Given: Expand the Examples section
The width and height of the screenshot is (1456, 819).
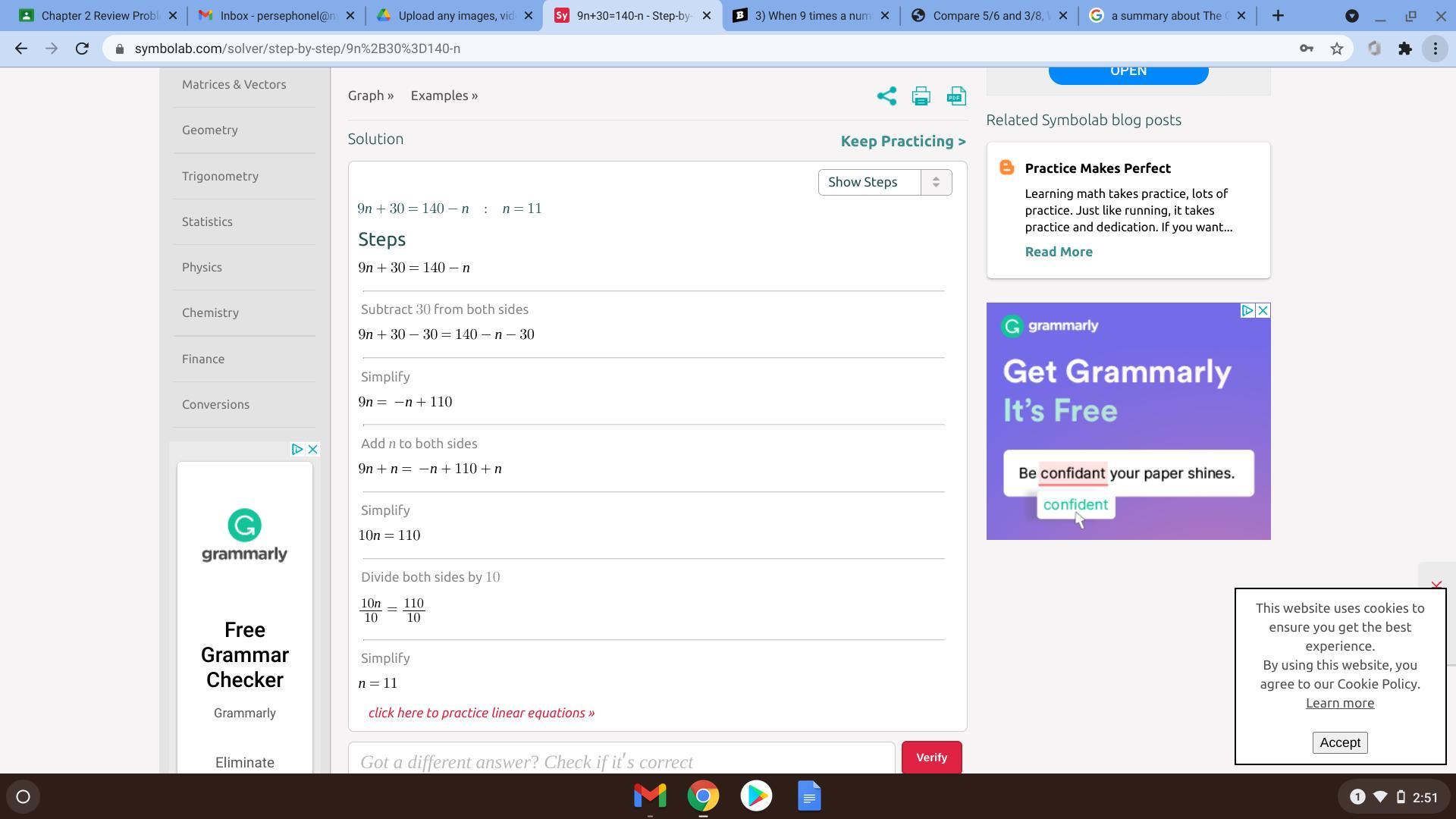Looking at the screenshot, I should click(x=444, y=96).
